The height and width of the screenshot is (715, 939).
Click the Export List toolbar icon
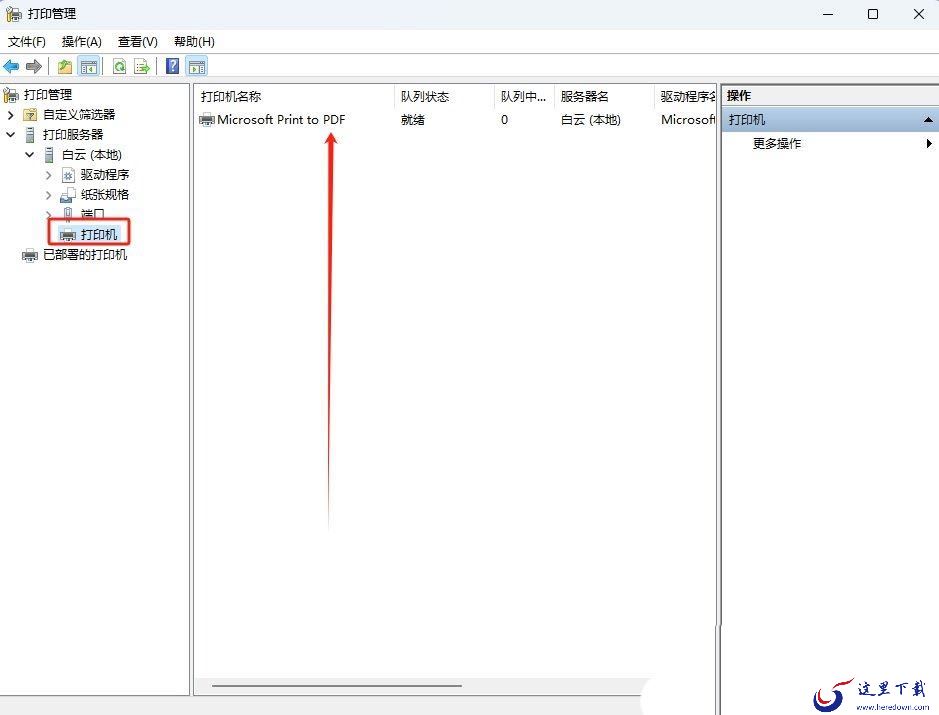(x=142, y=66)
